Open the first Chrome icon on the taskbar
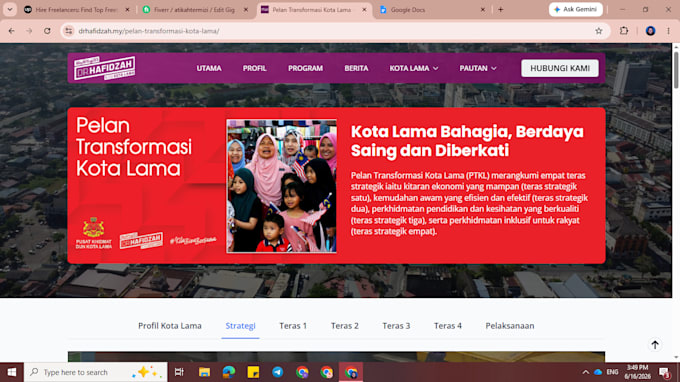 pyautogui.click(x=302, y=372)
